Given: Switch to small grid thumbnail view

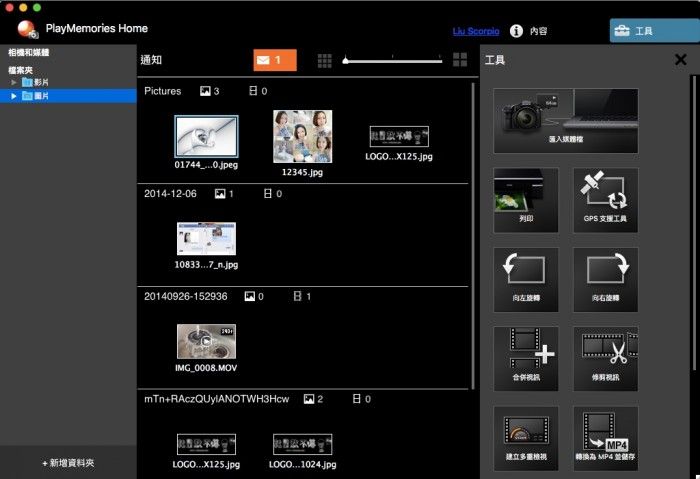Looking at the screenshot, I should point(324,61).
